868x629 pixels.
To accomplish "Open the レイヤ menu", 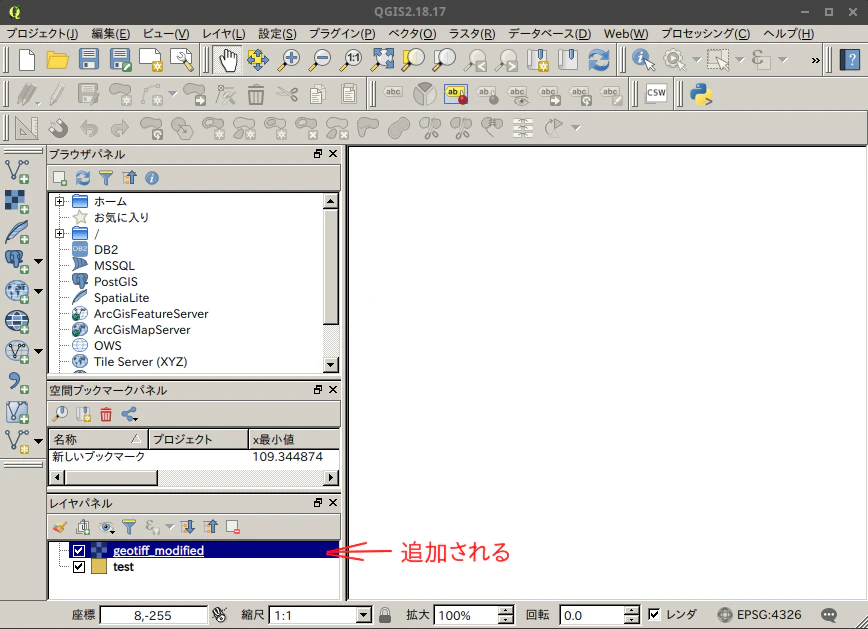I will point(223,34).
